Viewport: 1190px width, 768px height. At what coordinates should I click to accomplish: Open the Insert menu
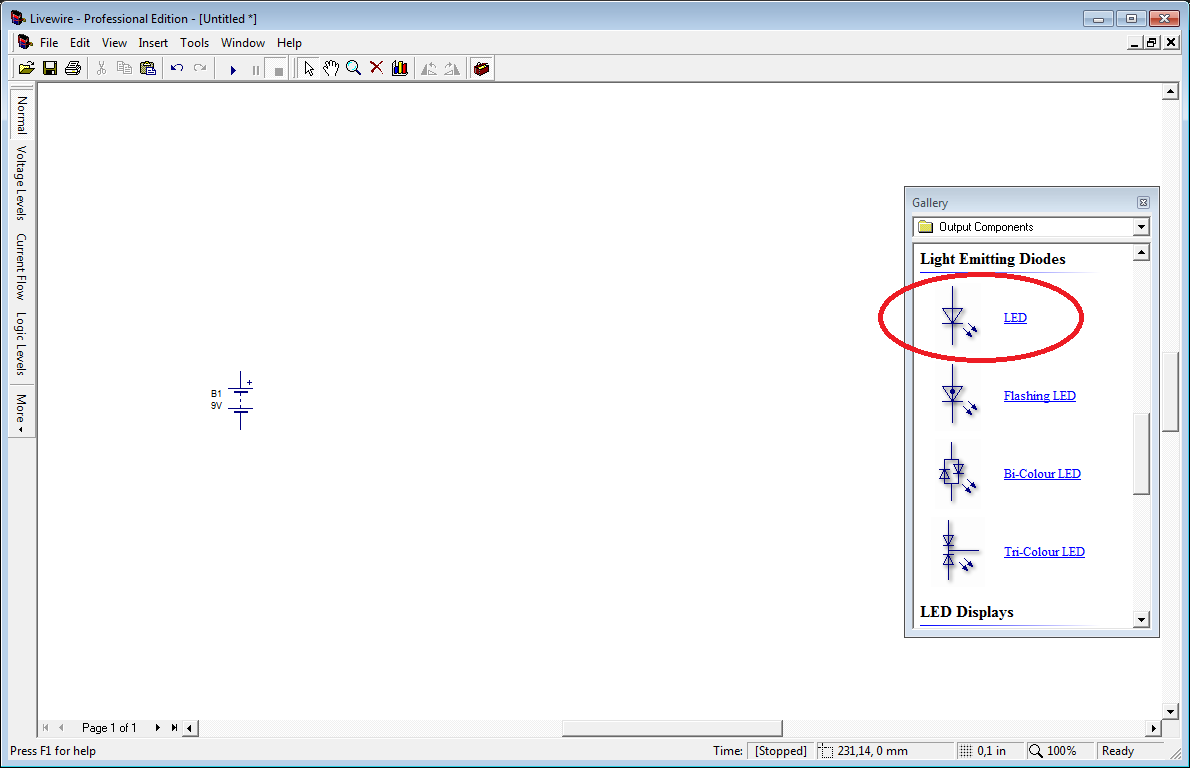[x=153, y=43]
